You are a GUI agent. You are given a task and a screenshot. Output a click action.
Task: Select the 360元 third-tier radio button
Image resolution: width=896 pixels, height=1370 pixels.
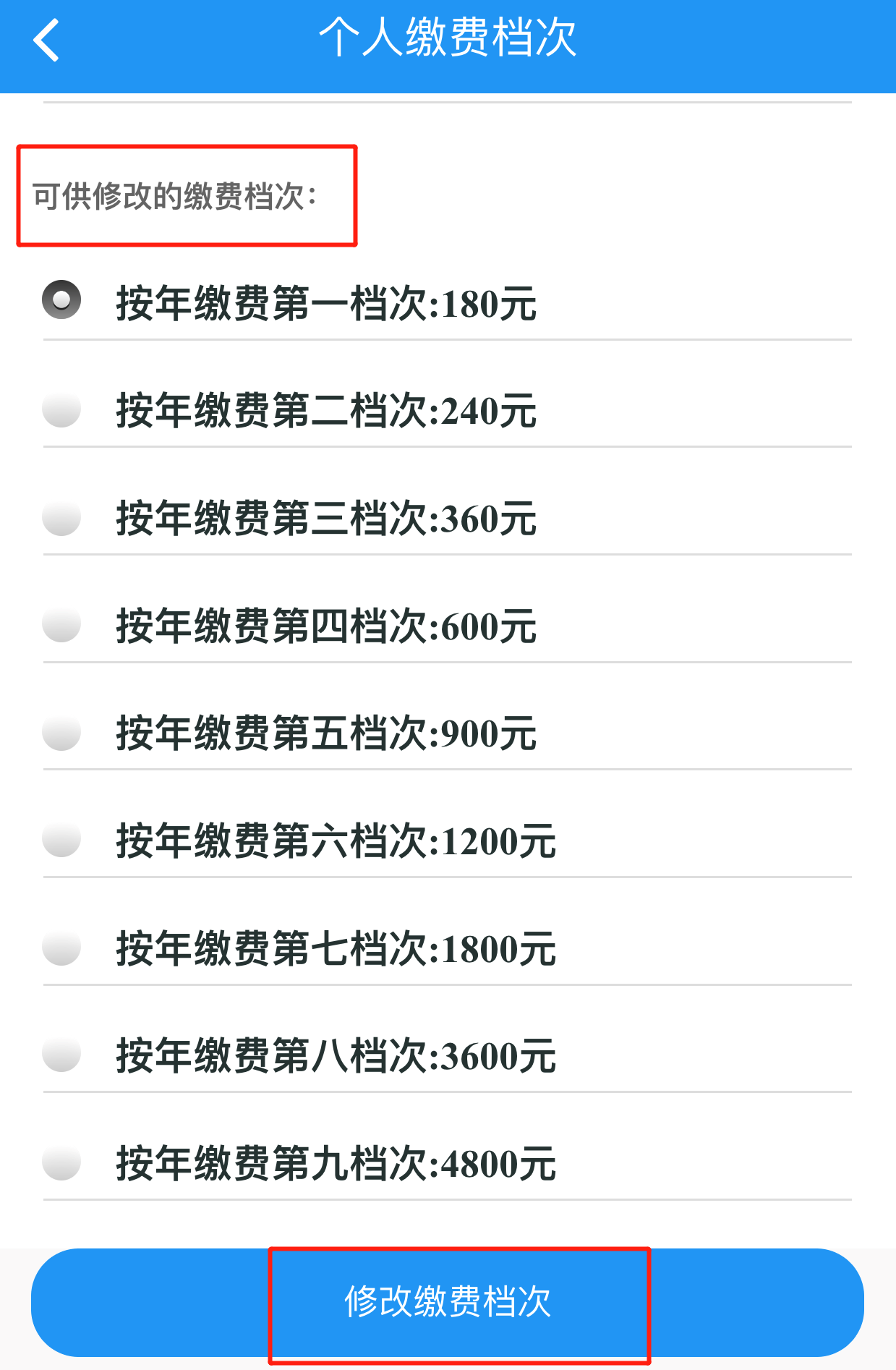point(61,517)
